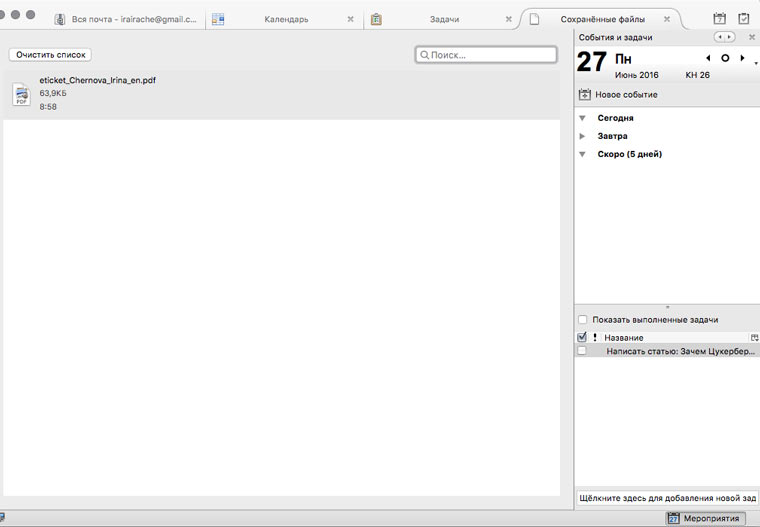Collapse the 'Скоро (5 дней)' section

point(582,154)
